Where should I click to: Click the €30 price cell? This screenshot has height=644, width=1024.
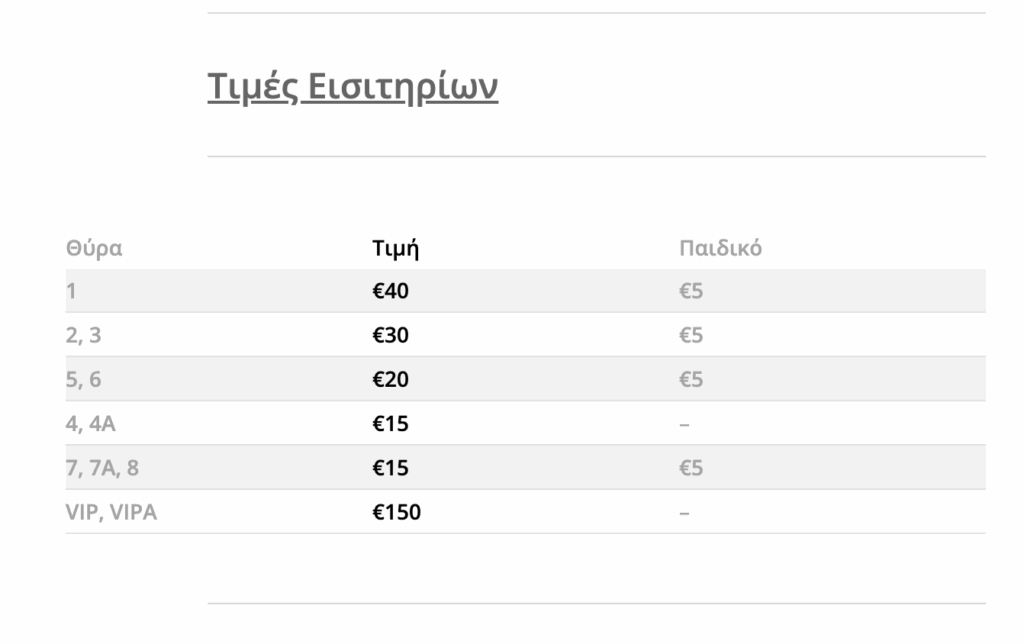click(x=391, y=336)
